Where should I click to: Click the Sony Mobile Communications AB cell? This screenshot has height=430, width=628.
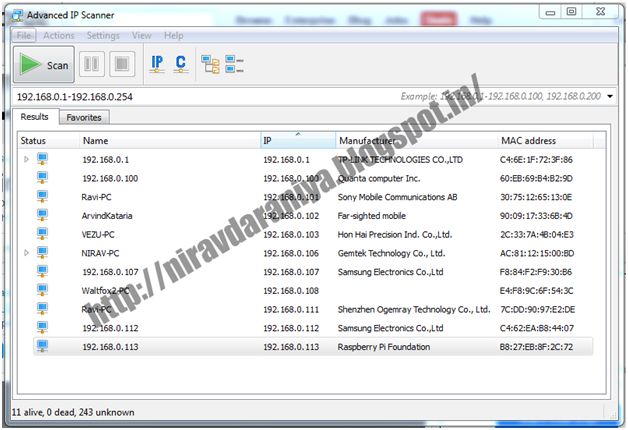click(397, 197)
